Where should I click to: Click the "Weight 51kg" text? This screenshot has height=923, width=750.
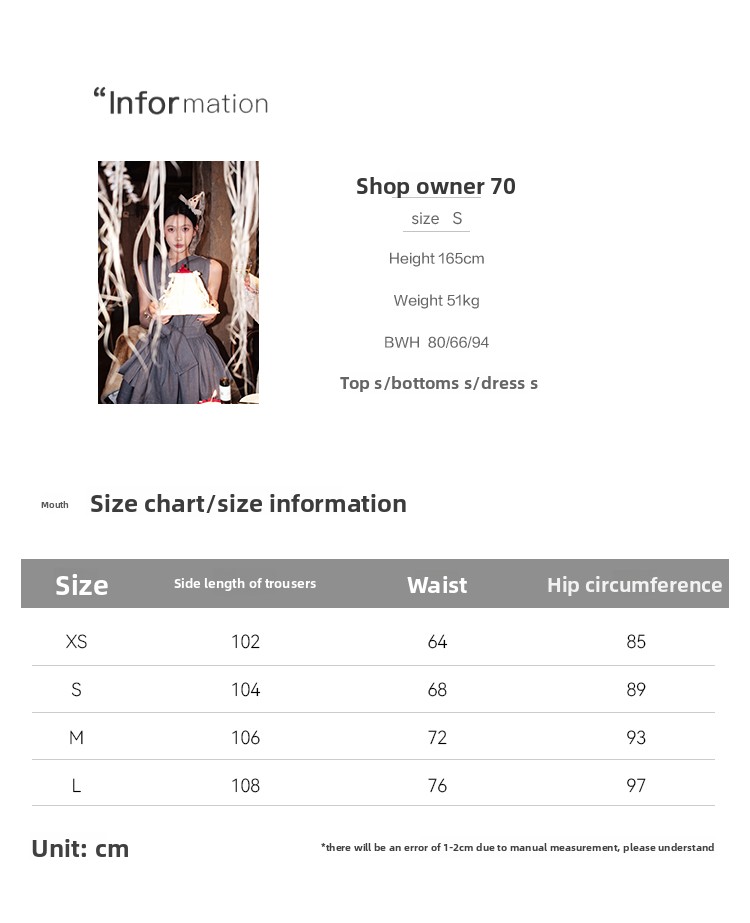click(436, 301)
